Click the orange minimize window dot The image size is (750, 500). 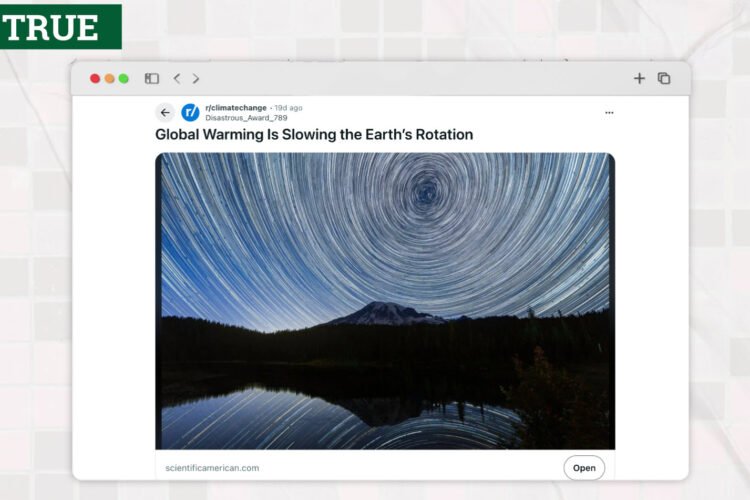click(x=110, y=78)
